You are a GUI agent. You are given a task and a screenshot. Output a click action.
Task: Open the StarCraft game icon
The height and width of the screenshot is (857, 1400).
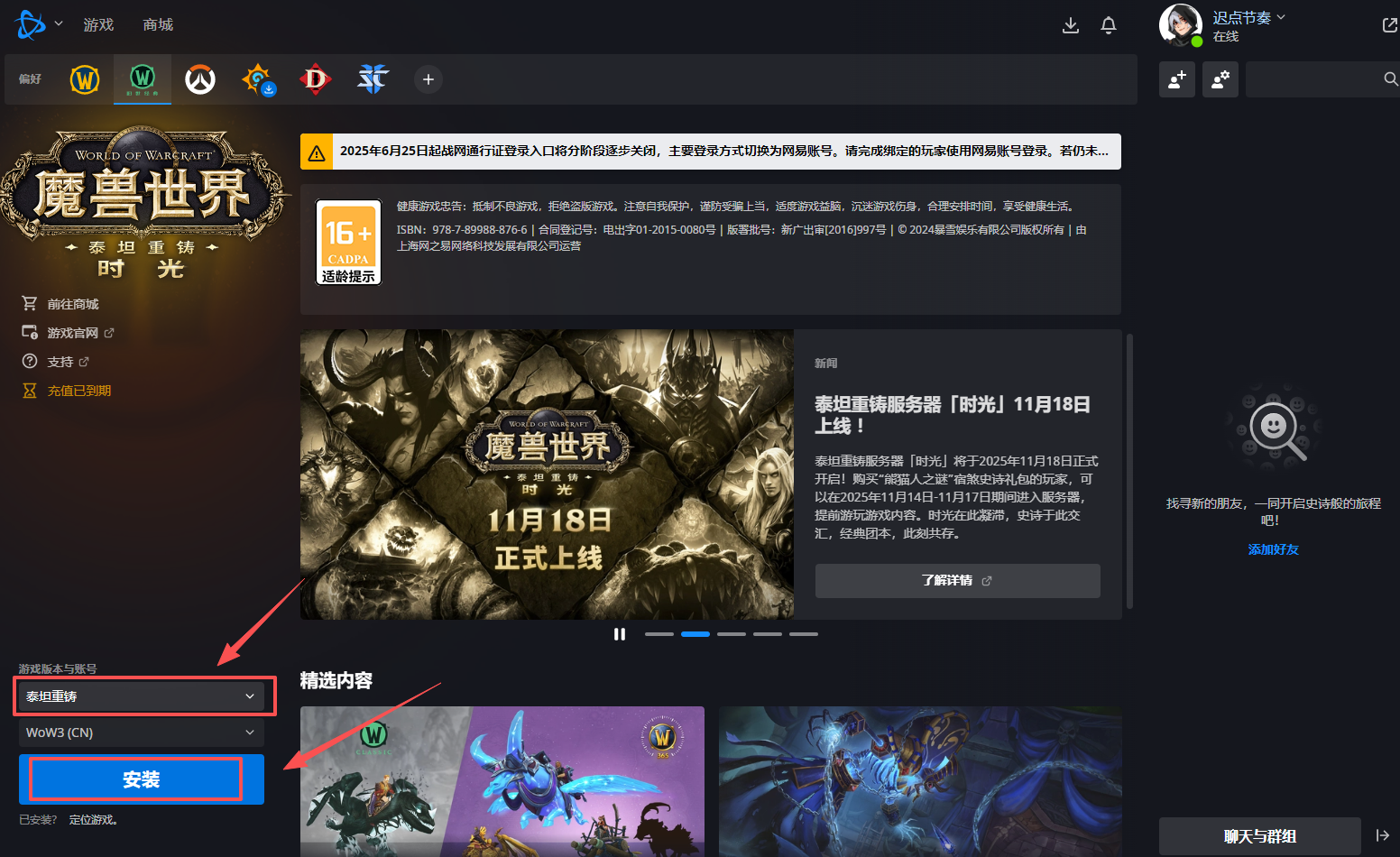(373, 79)
